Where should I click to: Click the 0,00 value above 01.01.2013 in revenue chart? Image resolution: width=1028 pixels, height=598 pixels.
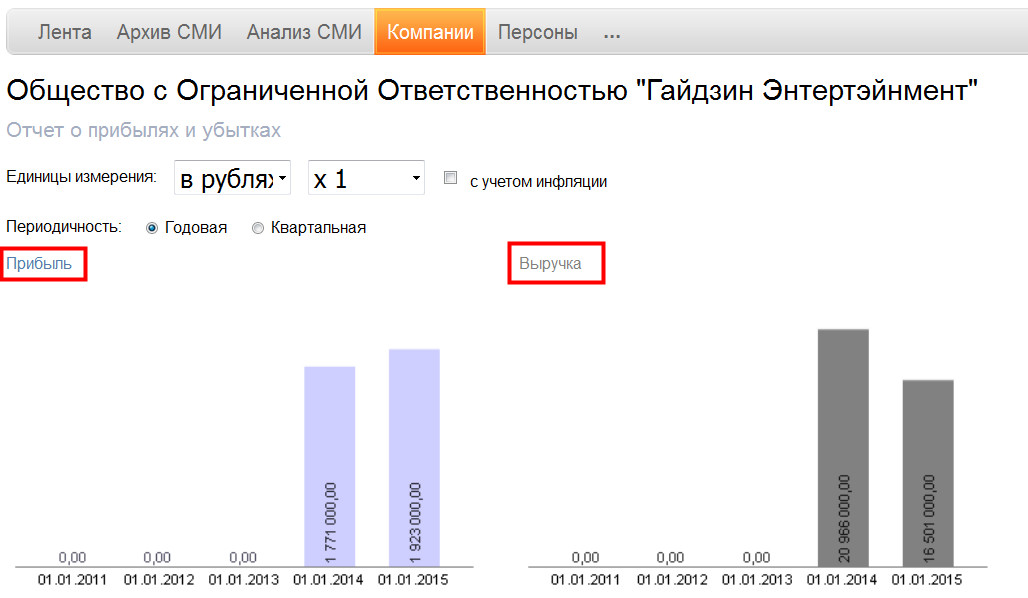pos(757,557)
